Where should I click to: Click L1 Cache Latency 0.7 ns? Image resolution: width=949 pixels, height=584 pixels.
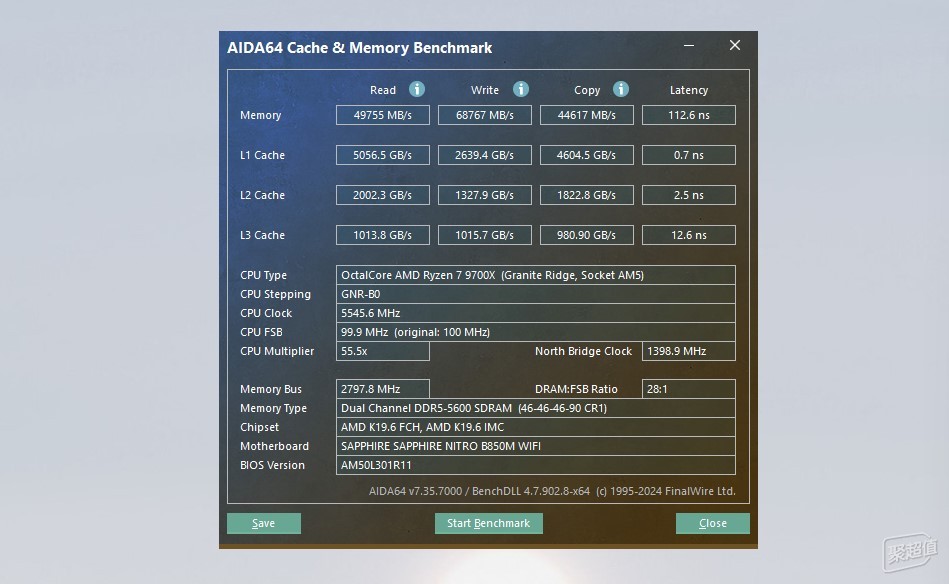(689, 155)
